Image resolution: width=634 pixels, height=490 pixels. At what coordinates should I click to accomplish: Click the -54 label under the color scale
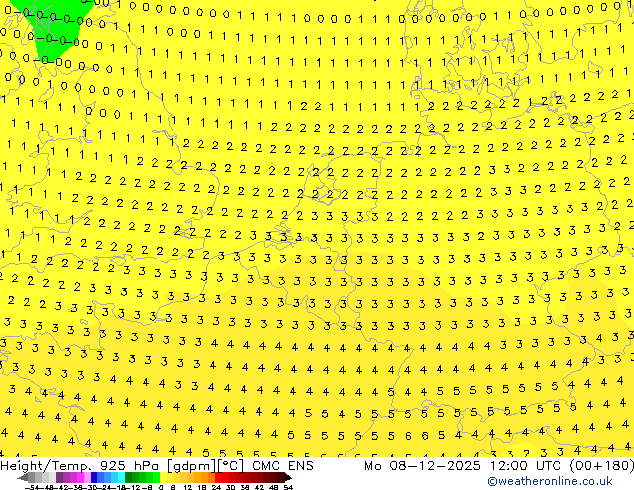tap(32, 488)
